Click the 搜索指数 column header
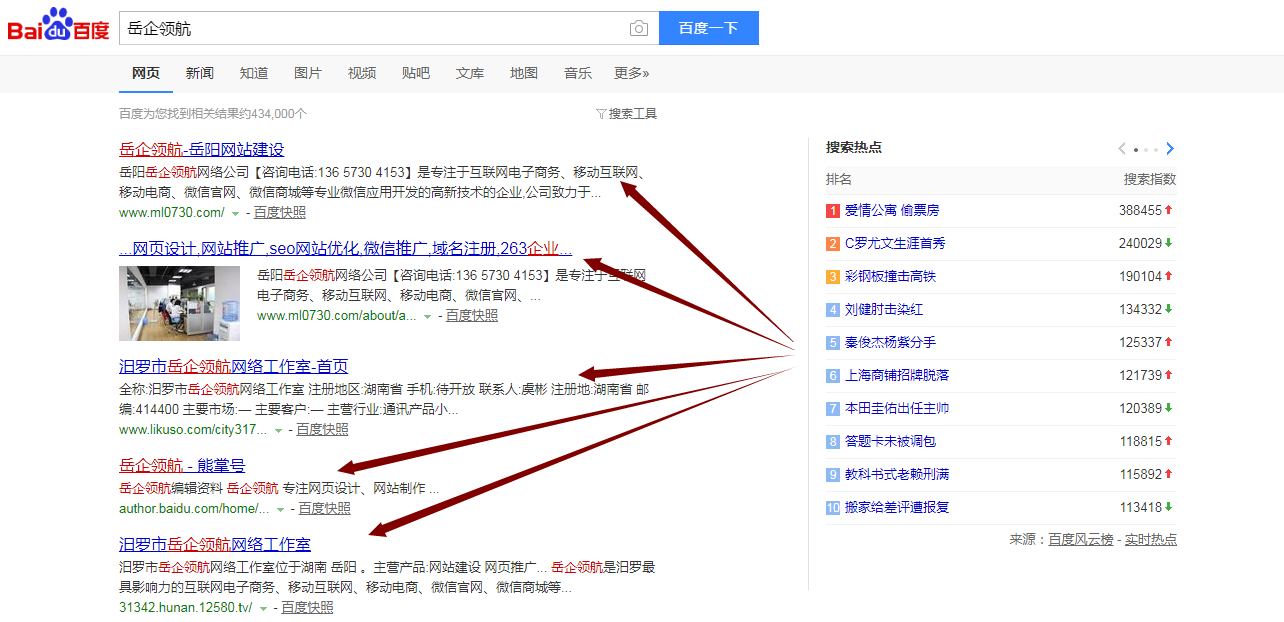 point(1150,180)
